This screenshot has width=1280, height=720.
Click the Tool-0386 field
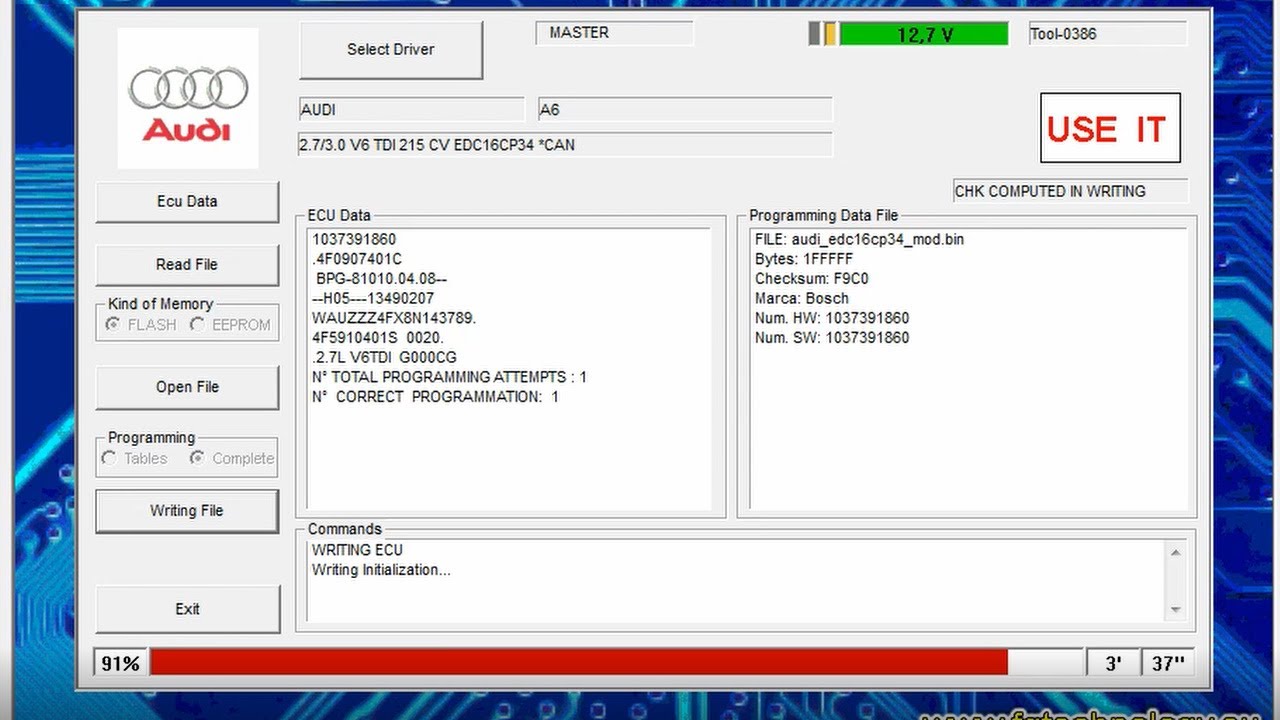pyautogui.click(x=1107, y=34)
